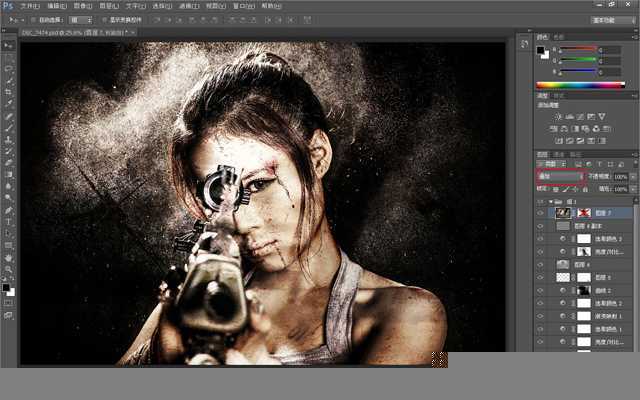Image resolution: width=640 pixels, height=400 pixels.
Task: Open the auto-select 组 dropdown
Action: pyautogui.click(x=80, y=20)
